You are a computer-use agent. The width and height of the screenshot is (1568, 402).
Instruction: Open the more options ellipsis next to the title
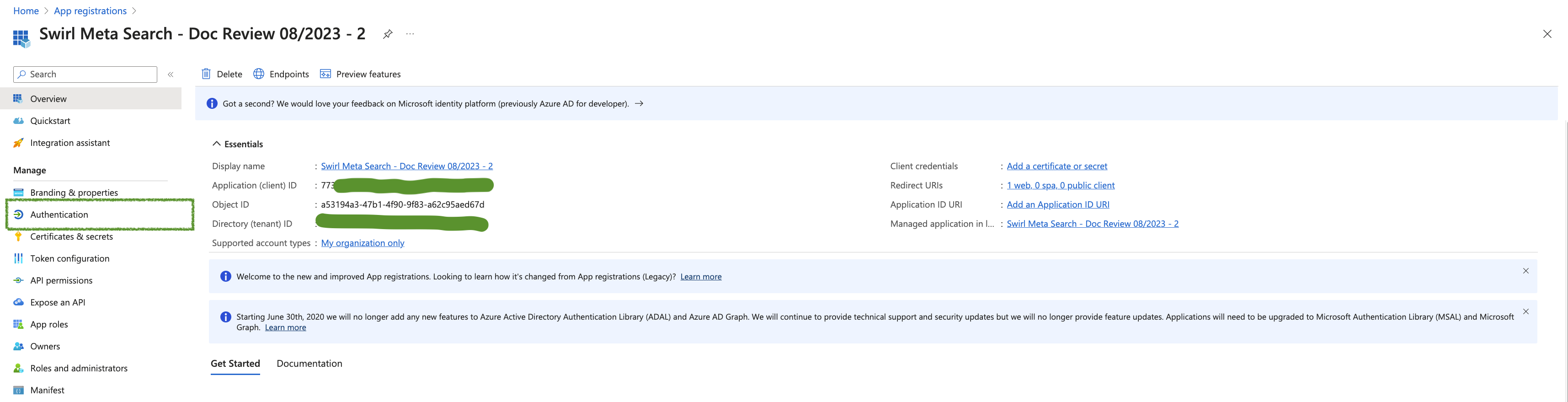[410, 34]
